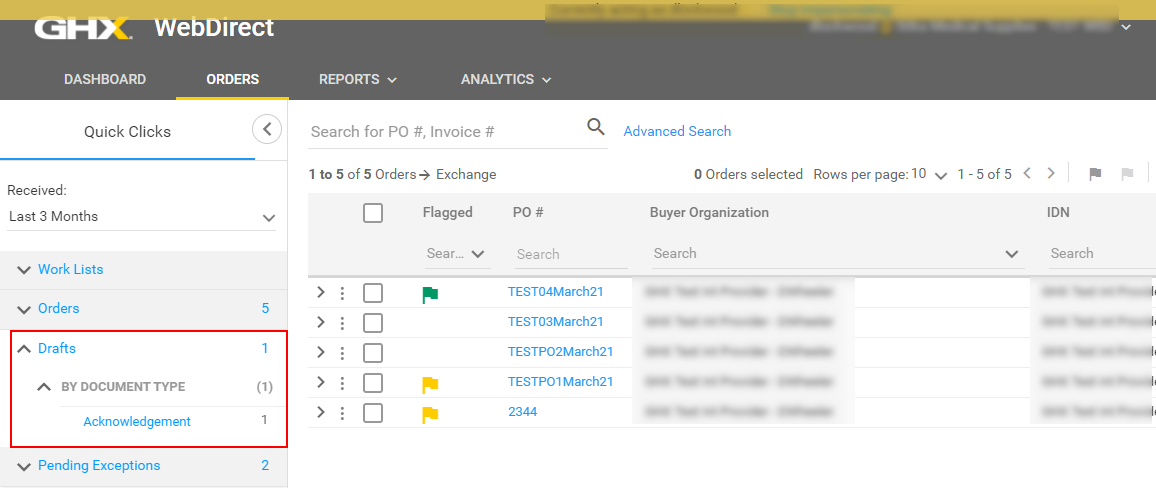
Task: Click the dark flag toolbar icon
Action: [x=1095, y=174]
